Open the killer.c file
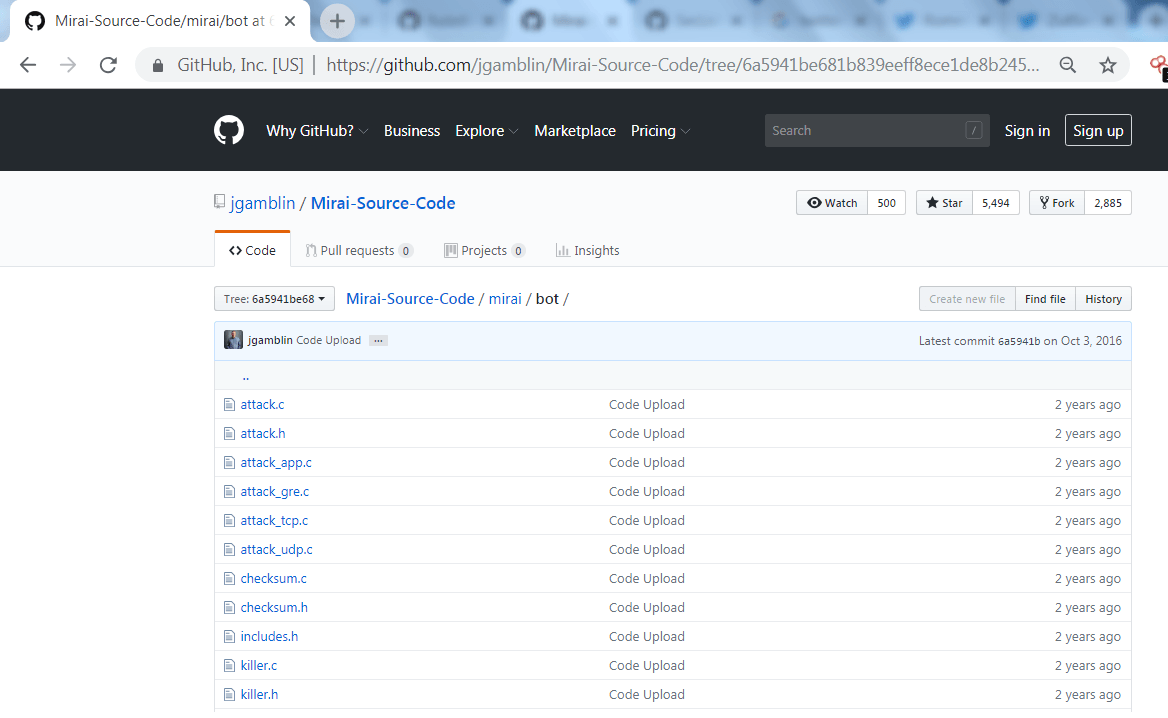Image resolution: width=1168 pixels, height=718 pixels. click(x=258, y=666)
